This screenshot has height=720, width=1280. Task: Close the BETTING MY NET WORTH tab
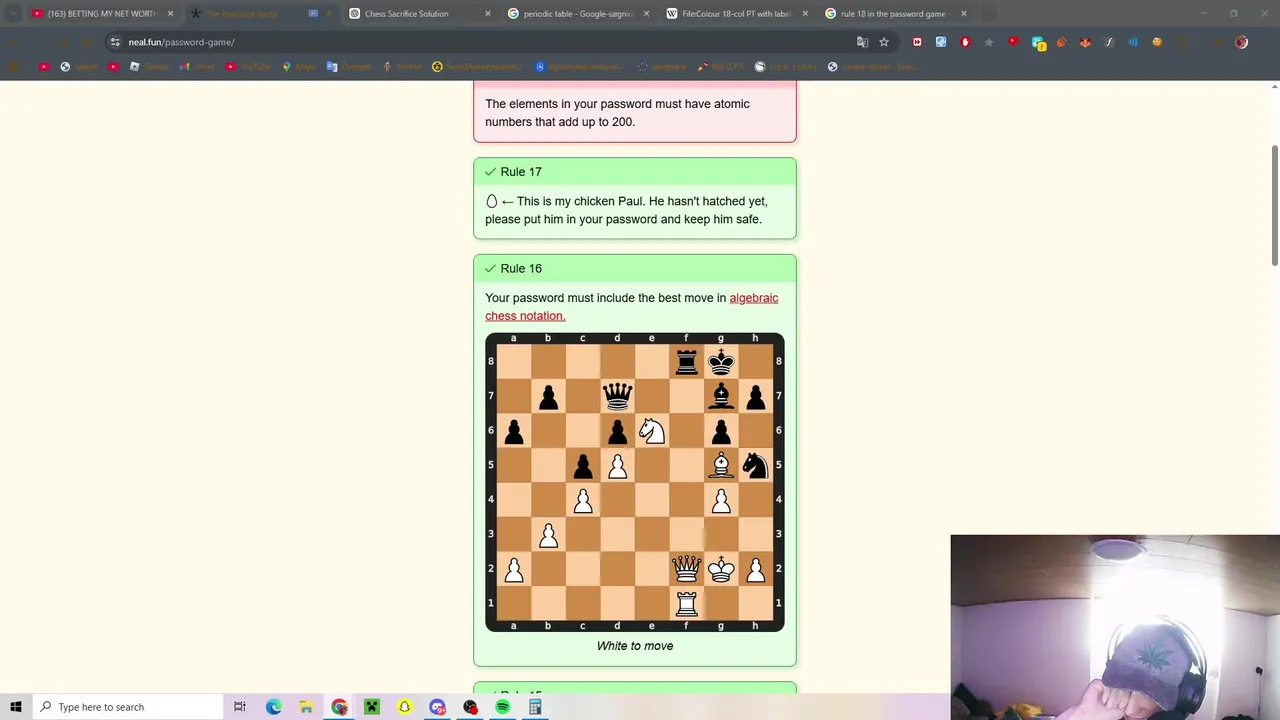point(171,14)
